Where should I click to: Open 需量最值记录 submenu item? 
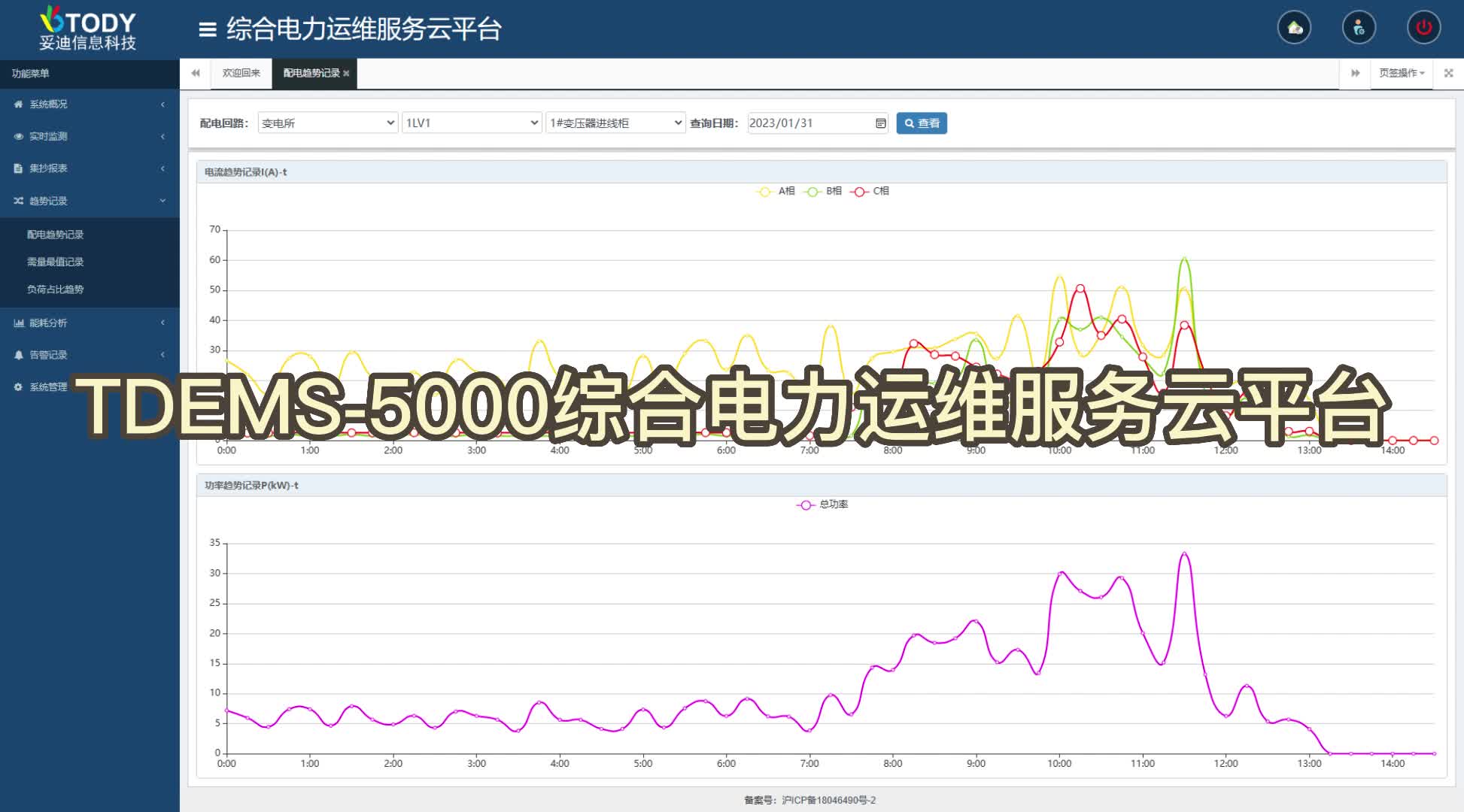pos(56,262)
